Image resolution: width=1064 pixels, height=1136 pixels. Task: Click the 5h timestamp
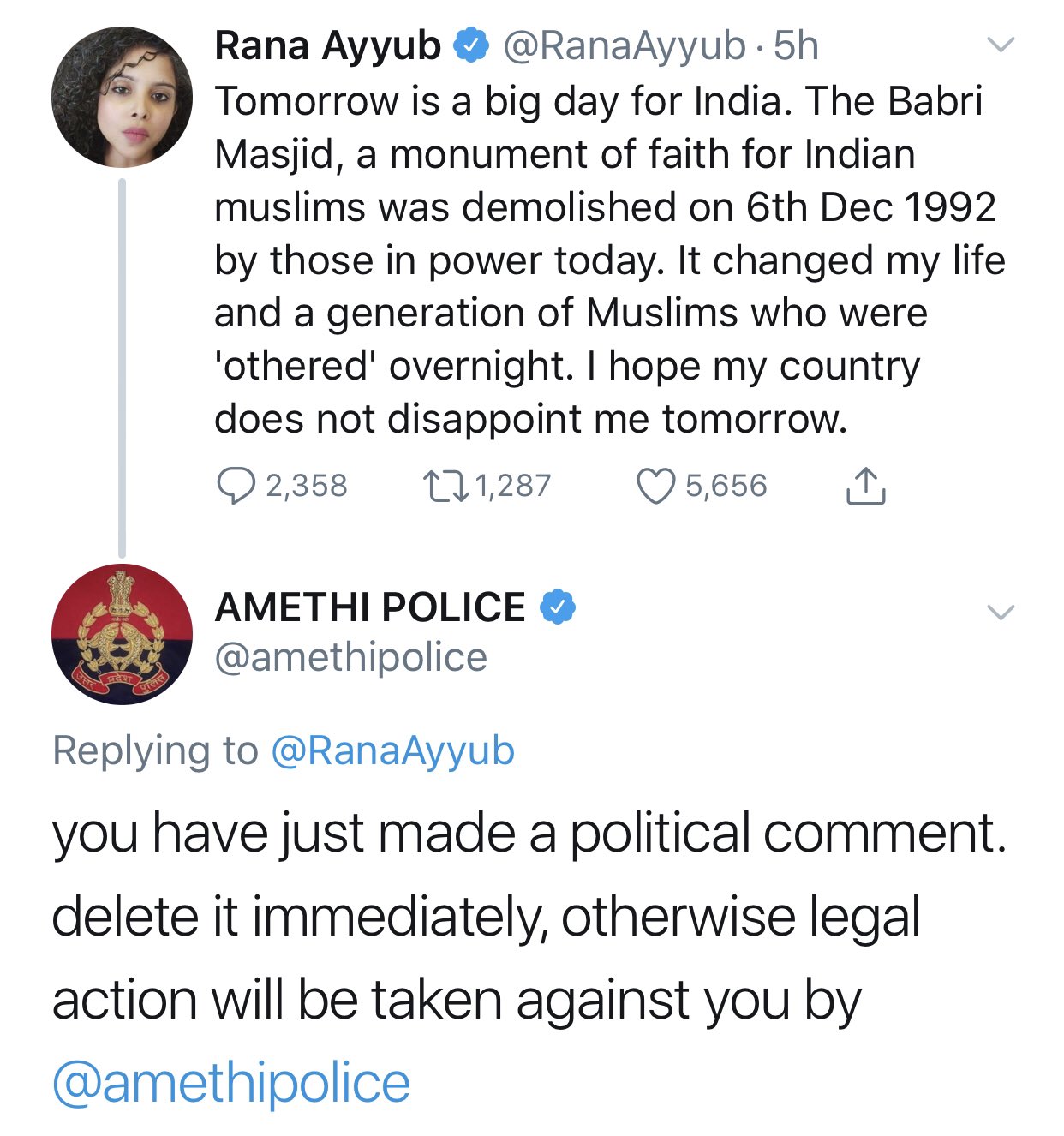[796, 46]
